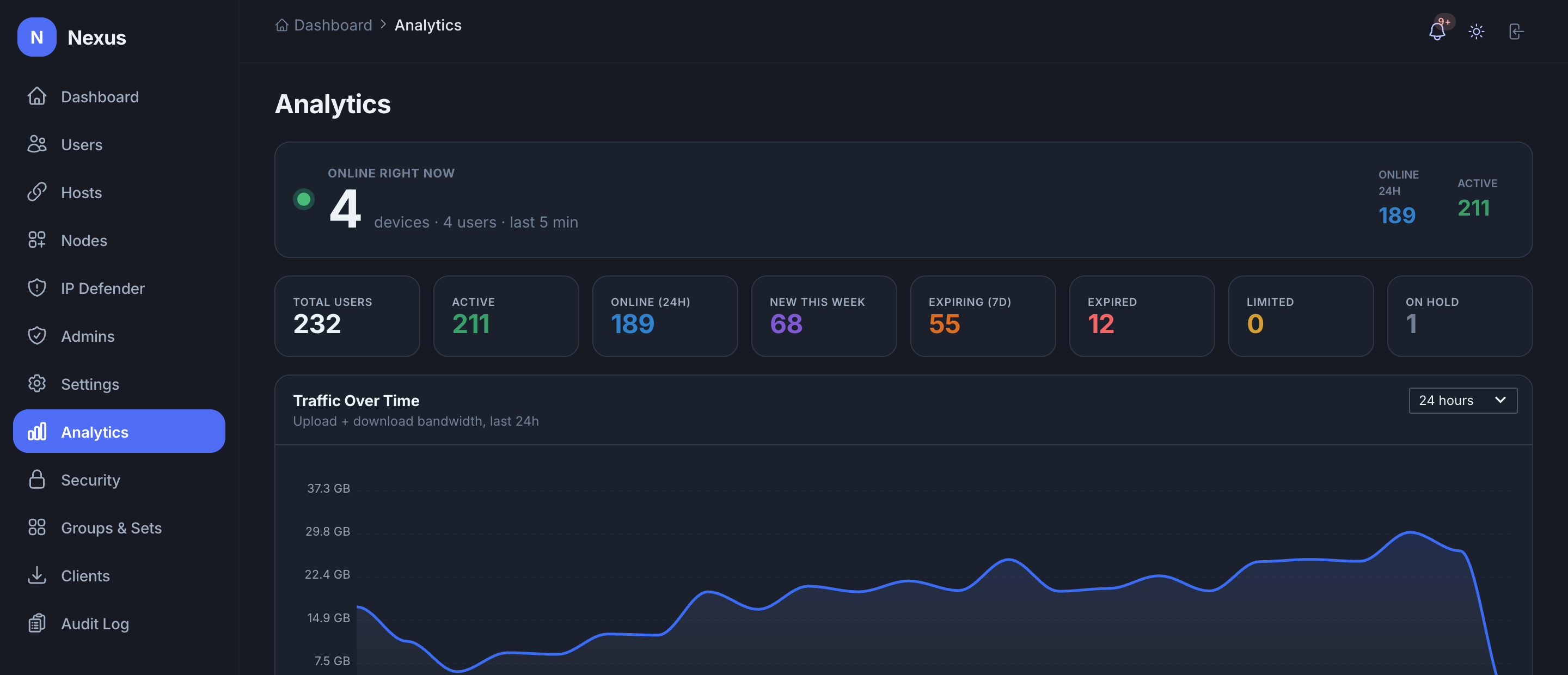Image resolution: width=1568 pixels, height=675 pixels.
Task: Click the Traffic Over Time heading
Action: tap(356, 401)
